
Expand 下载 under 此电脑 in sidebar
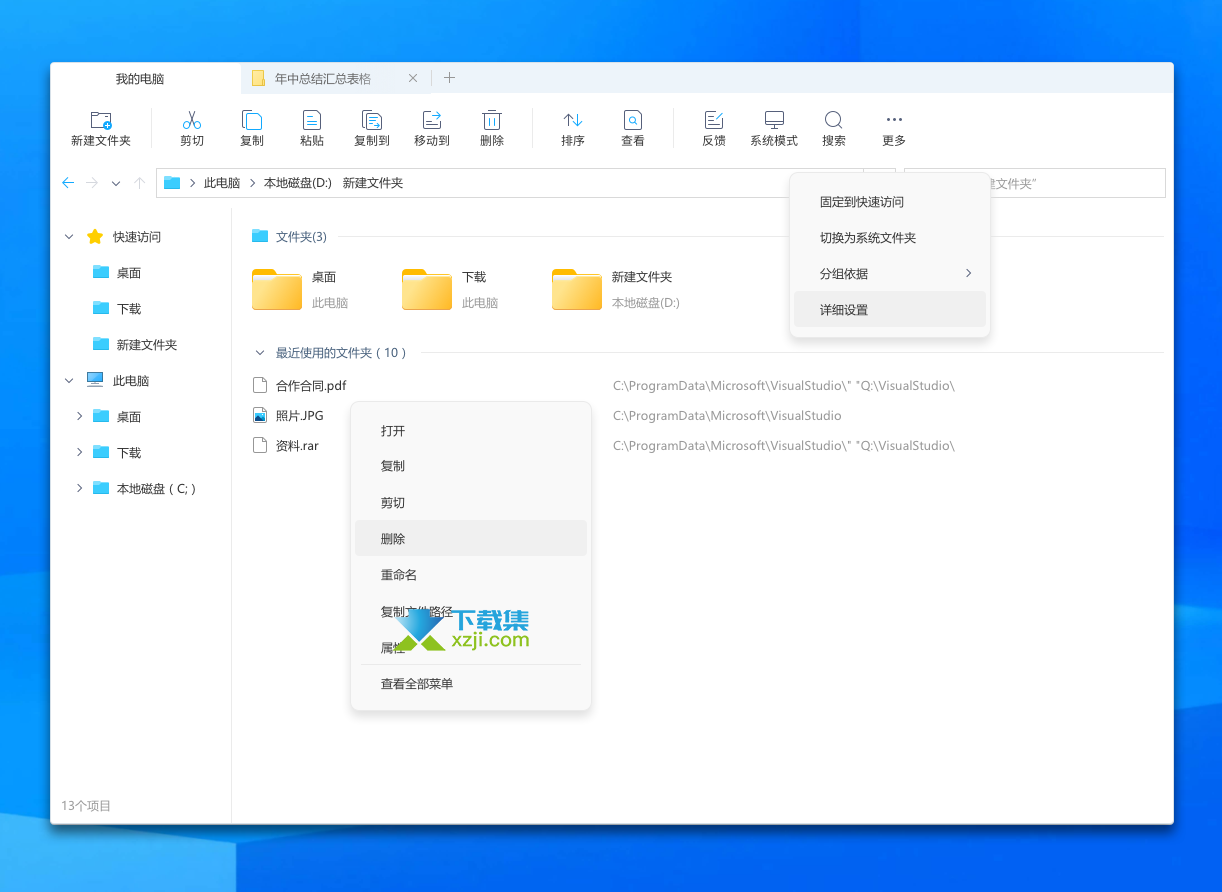pos(79,453)
